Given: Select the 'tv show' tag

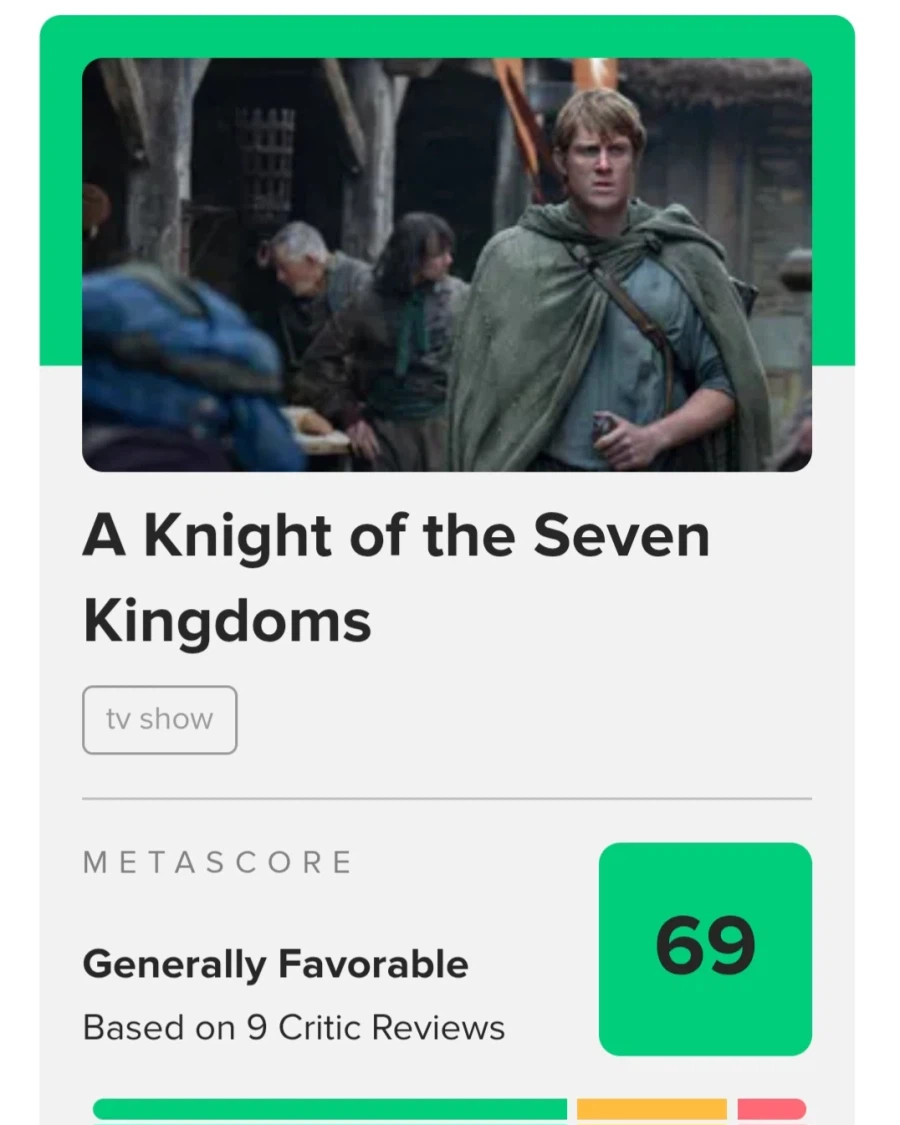Looking at the screenshot, I should (x=159, y=719).
